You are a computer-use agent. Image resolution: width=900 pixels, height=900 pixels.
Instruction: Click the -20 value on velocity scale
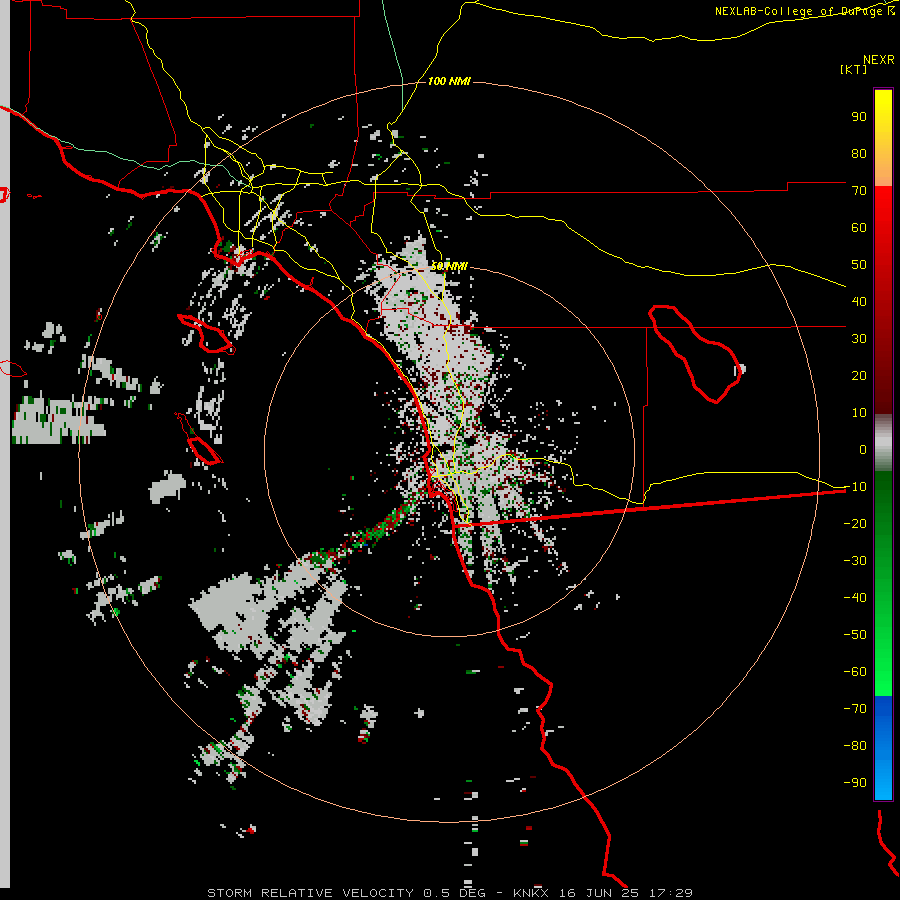855,524
